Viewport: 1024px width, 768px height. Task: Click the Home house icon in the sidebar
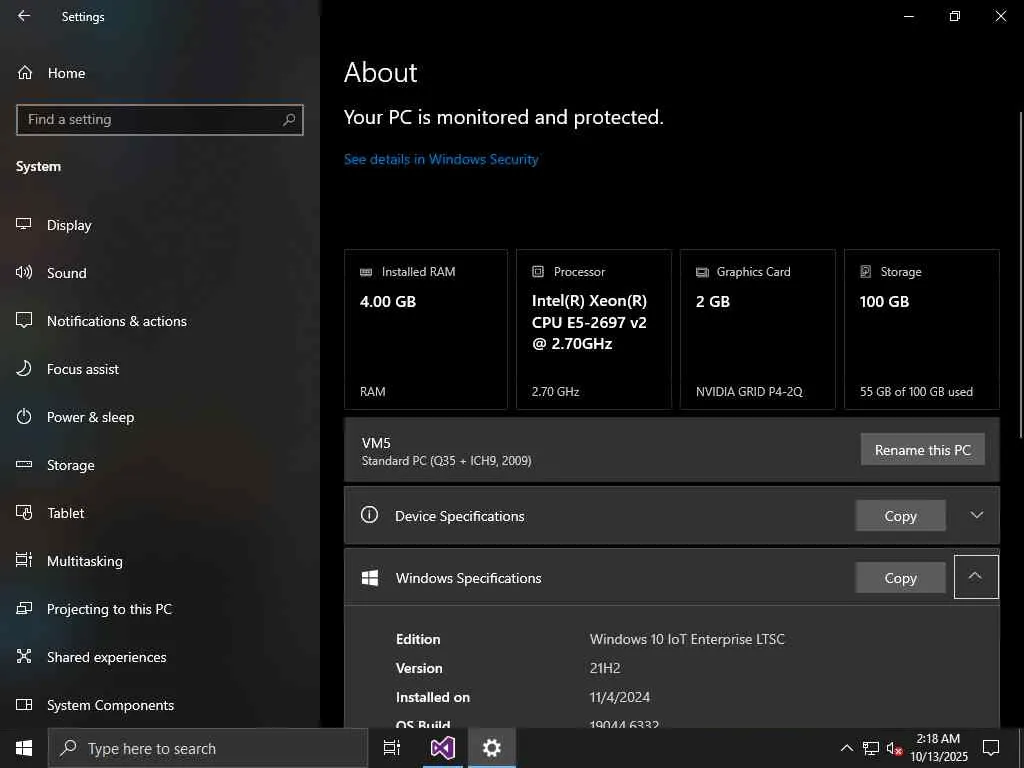24,72
